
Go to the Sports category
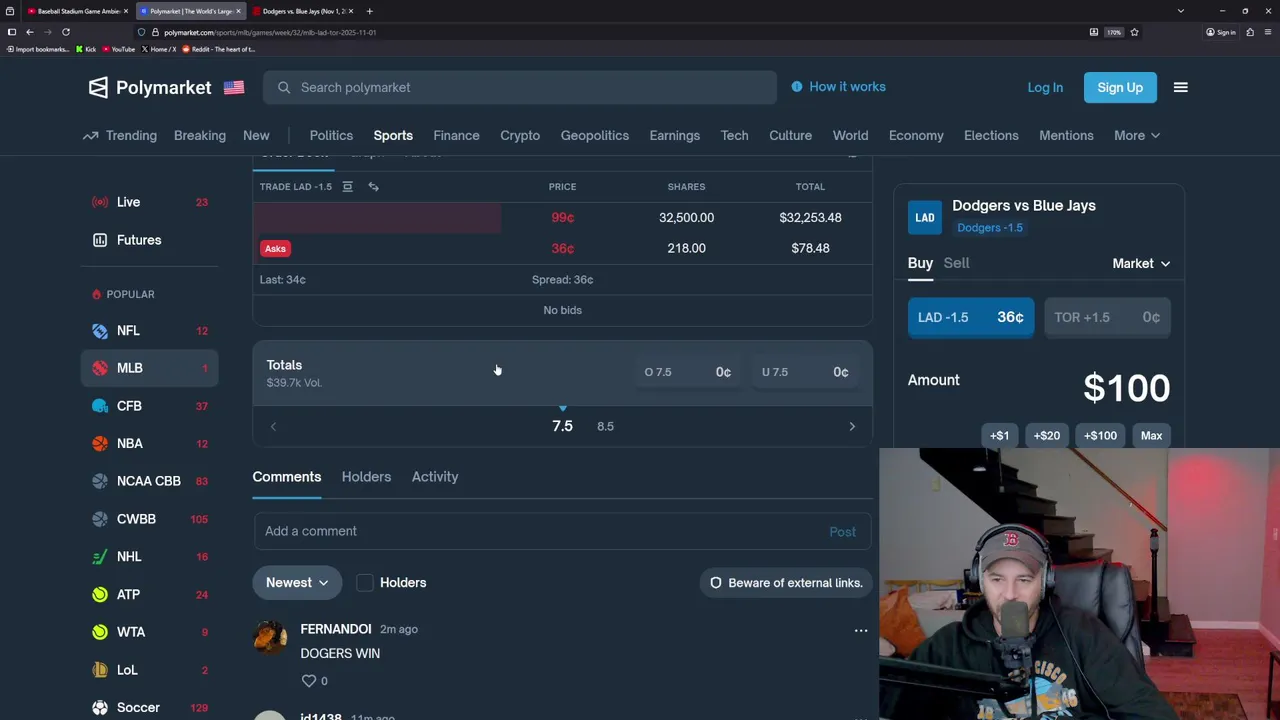pos(393,135)
